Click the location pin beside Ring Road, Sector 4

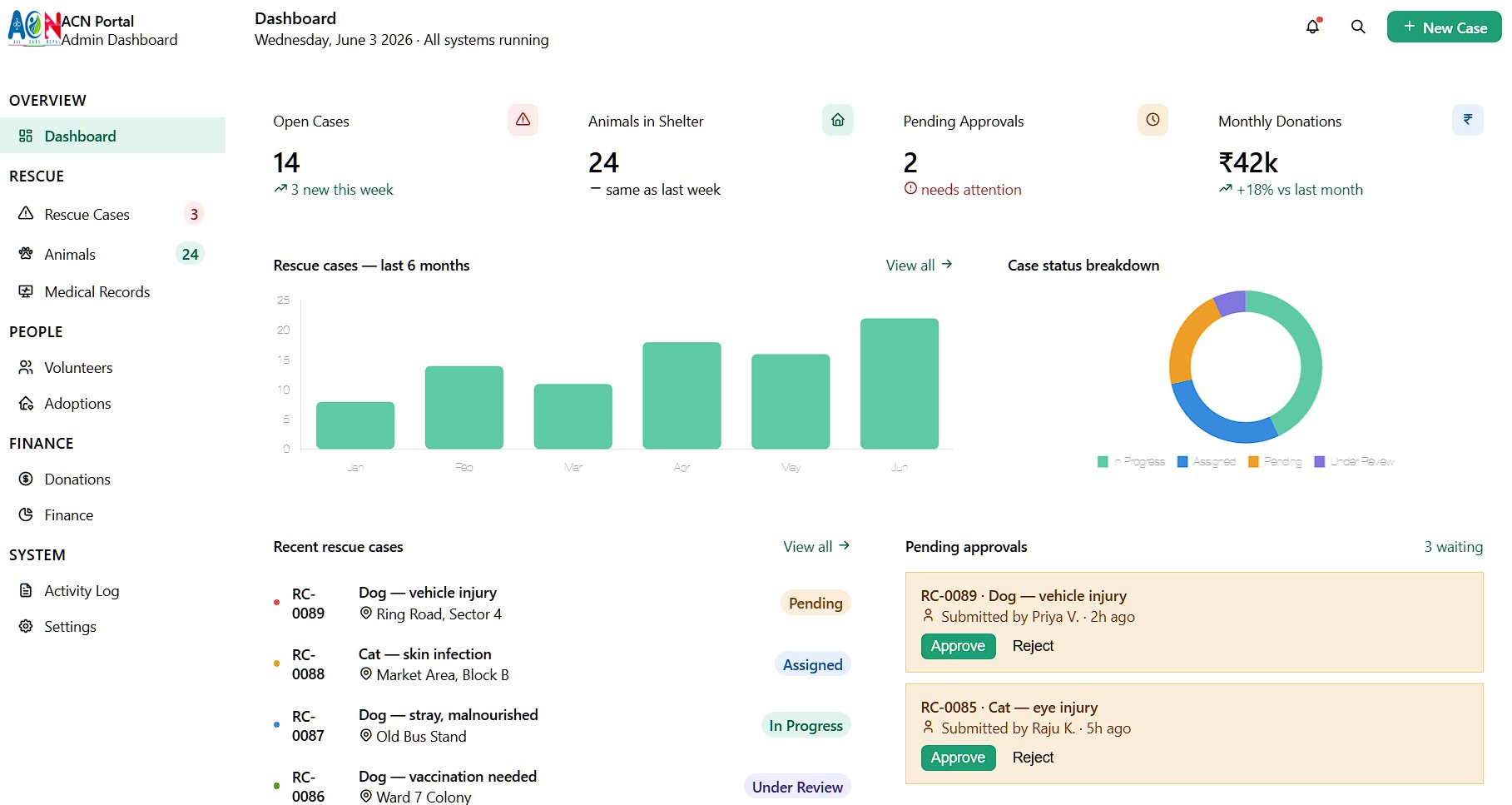pyautogui.click(x=365, y=614)
